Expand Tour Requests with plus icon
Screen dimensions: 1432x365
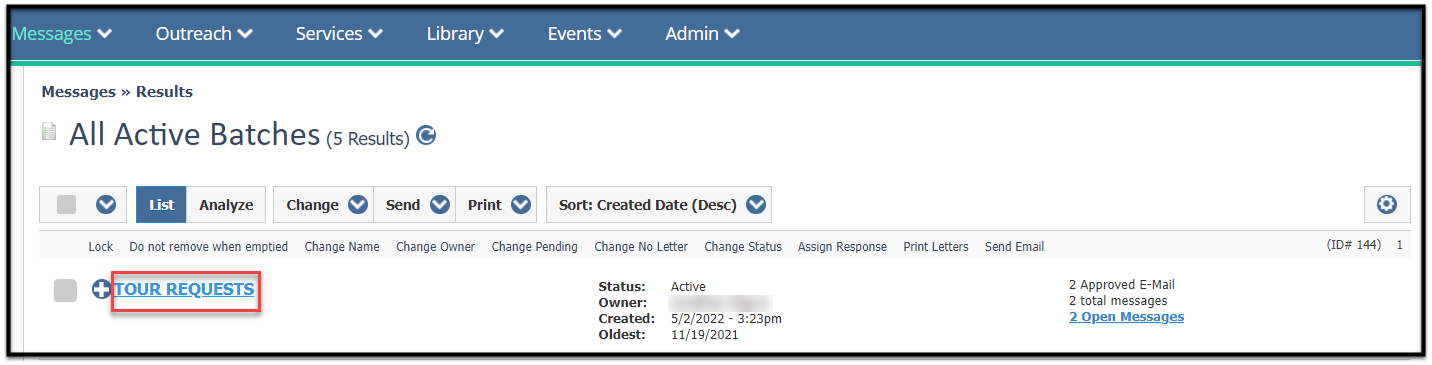coord(101,290)
